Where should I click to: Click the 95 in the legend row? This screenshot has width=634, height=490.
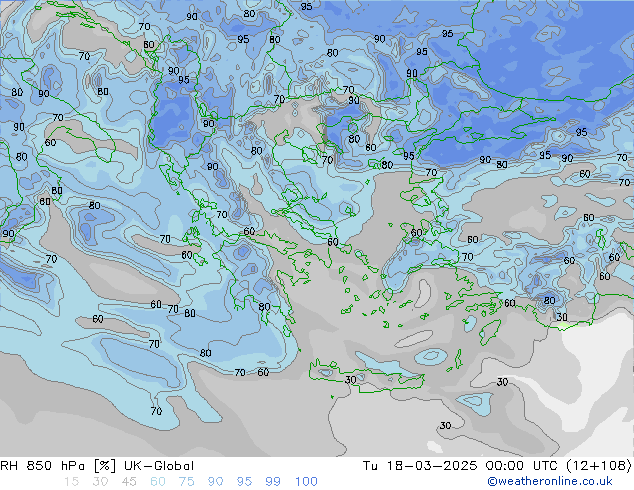pyautogui.click(x=244, y=482)
